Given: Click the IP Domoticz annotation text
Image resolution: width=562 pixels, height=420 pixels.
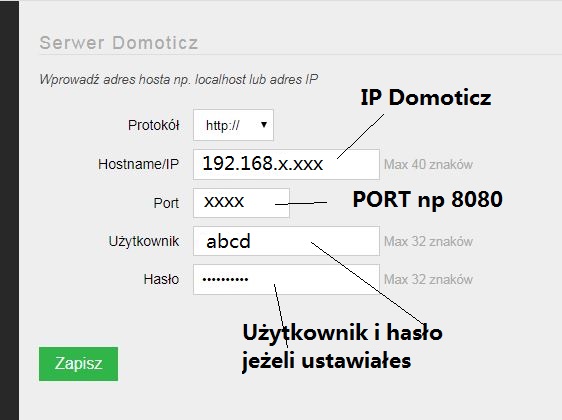Looking at the screenshot, I should coord(426,97).
